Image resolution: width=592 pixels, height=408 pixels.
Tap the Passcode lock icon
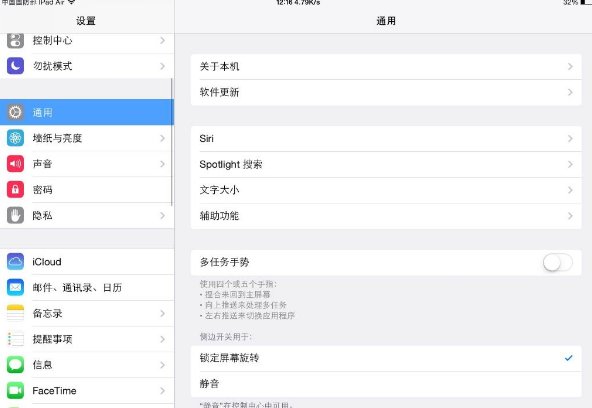pyautogui.click(x=15, y=189)
